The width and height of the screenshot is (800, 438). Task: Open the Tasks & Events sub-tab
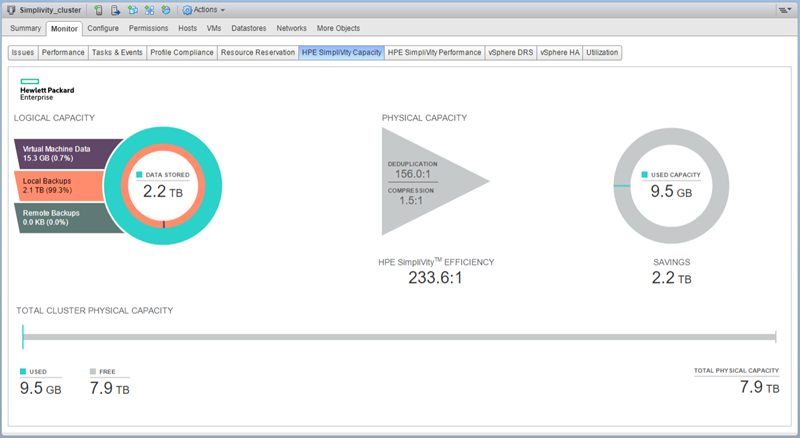117,52
